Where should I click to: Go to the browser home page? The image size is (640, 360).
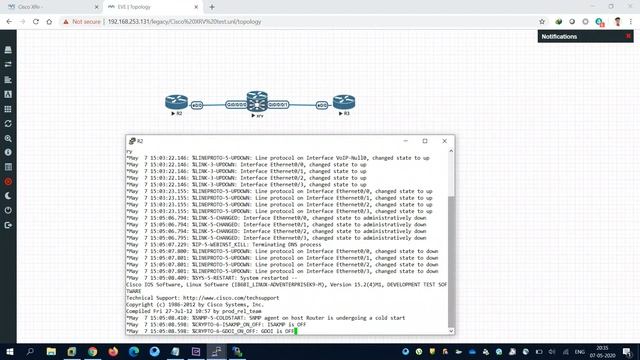pyautogui.click(x=49, y=22)
